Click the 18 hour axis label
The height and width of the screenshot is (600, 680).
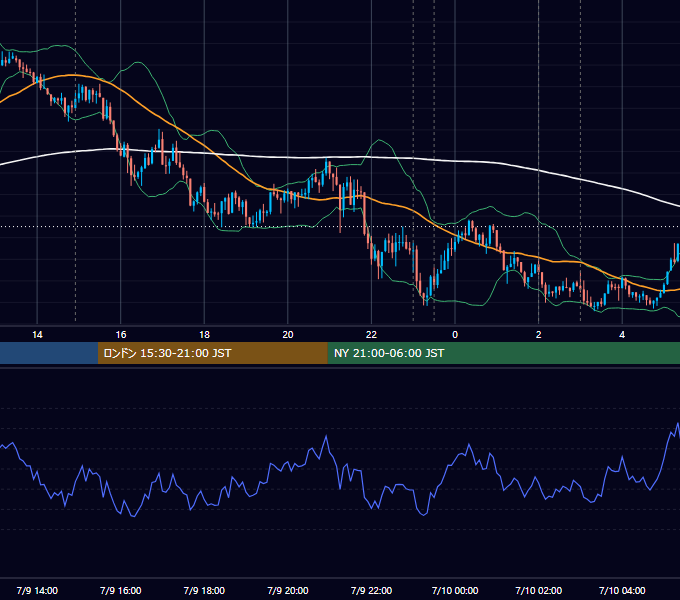[x=204, y=335]
